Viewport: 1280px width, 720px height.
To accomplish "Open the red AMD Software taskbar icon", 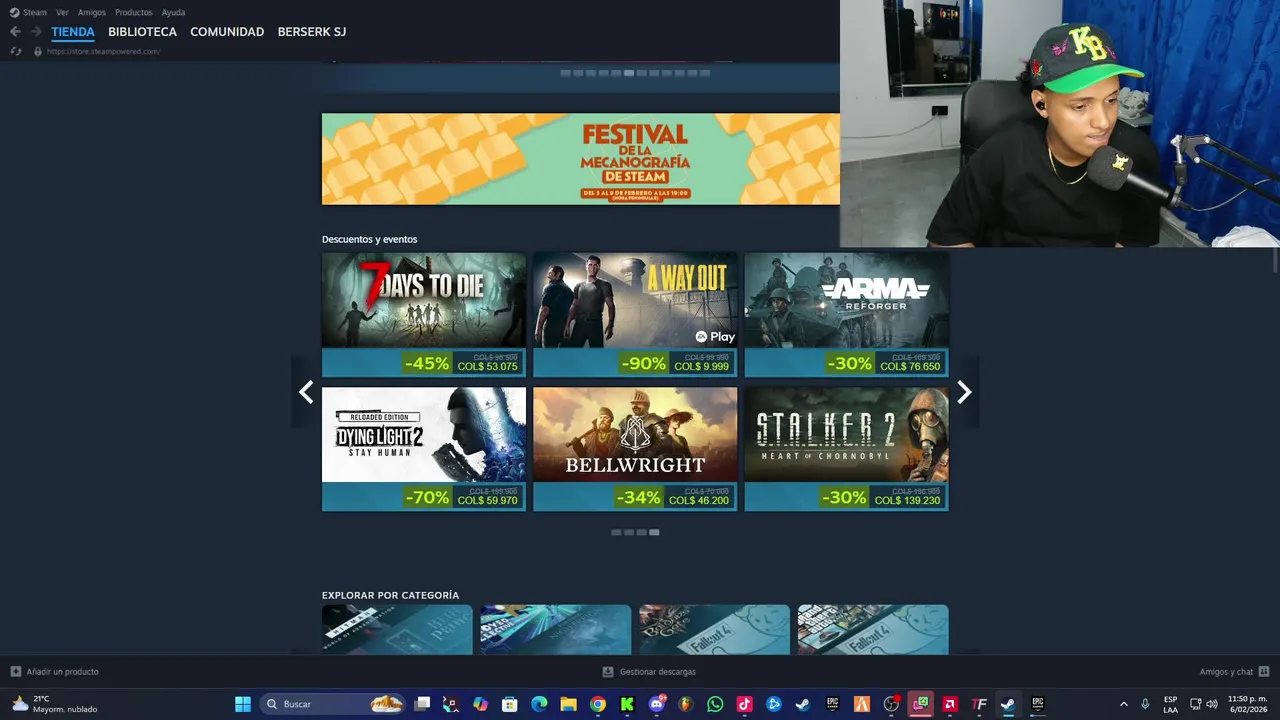I will [x=950, y=704].
